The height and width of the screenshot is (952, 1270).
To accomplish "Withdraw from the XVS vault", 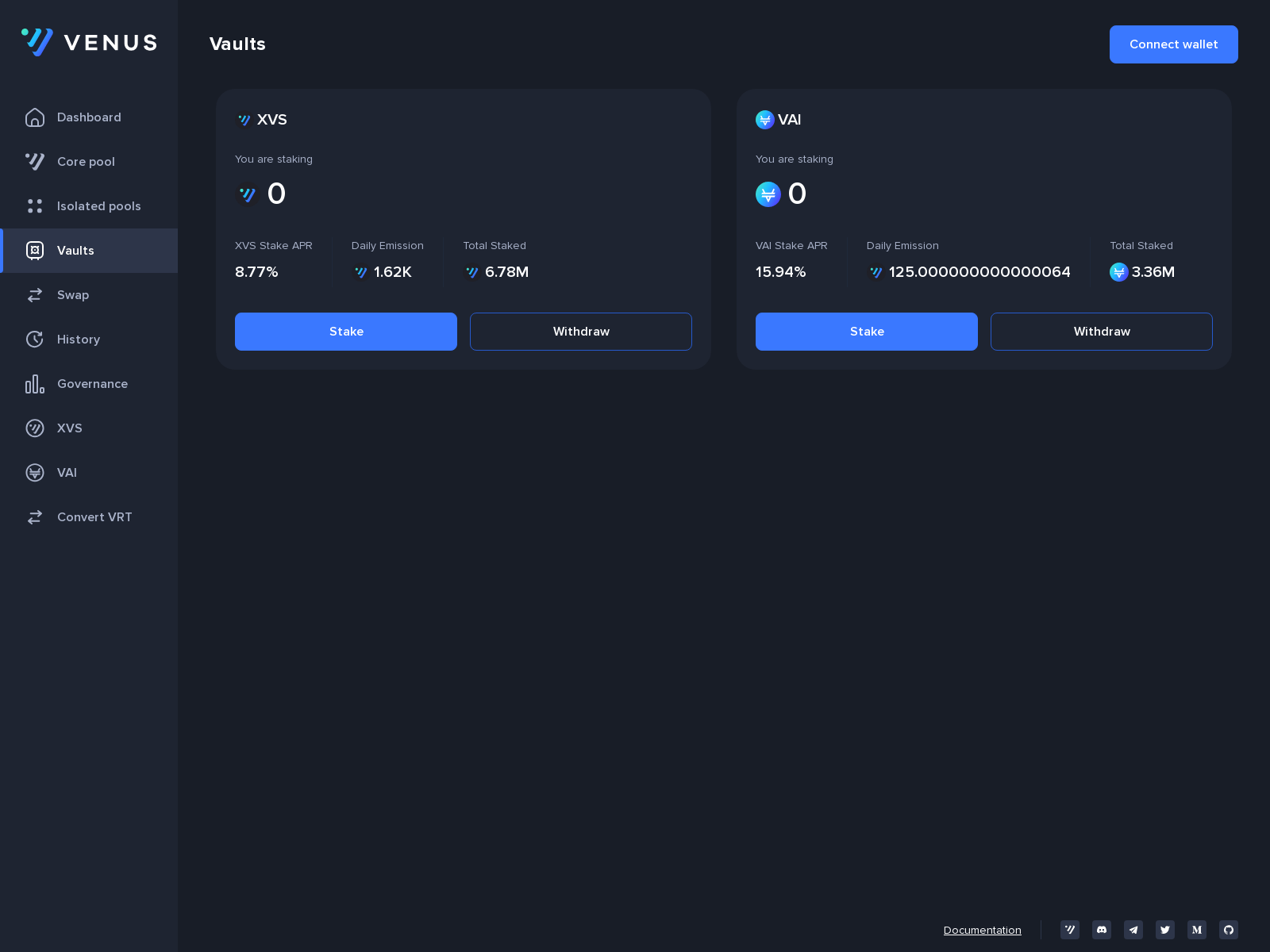I will [x=581, y=332].
